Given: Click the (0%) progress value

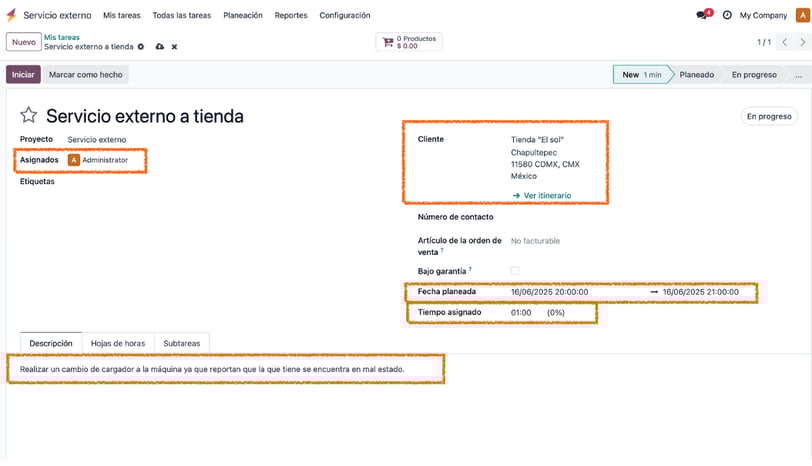Looking at the screenshot, I should [556, 313].
